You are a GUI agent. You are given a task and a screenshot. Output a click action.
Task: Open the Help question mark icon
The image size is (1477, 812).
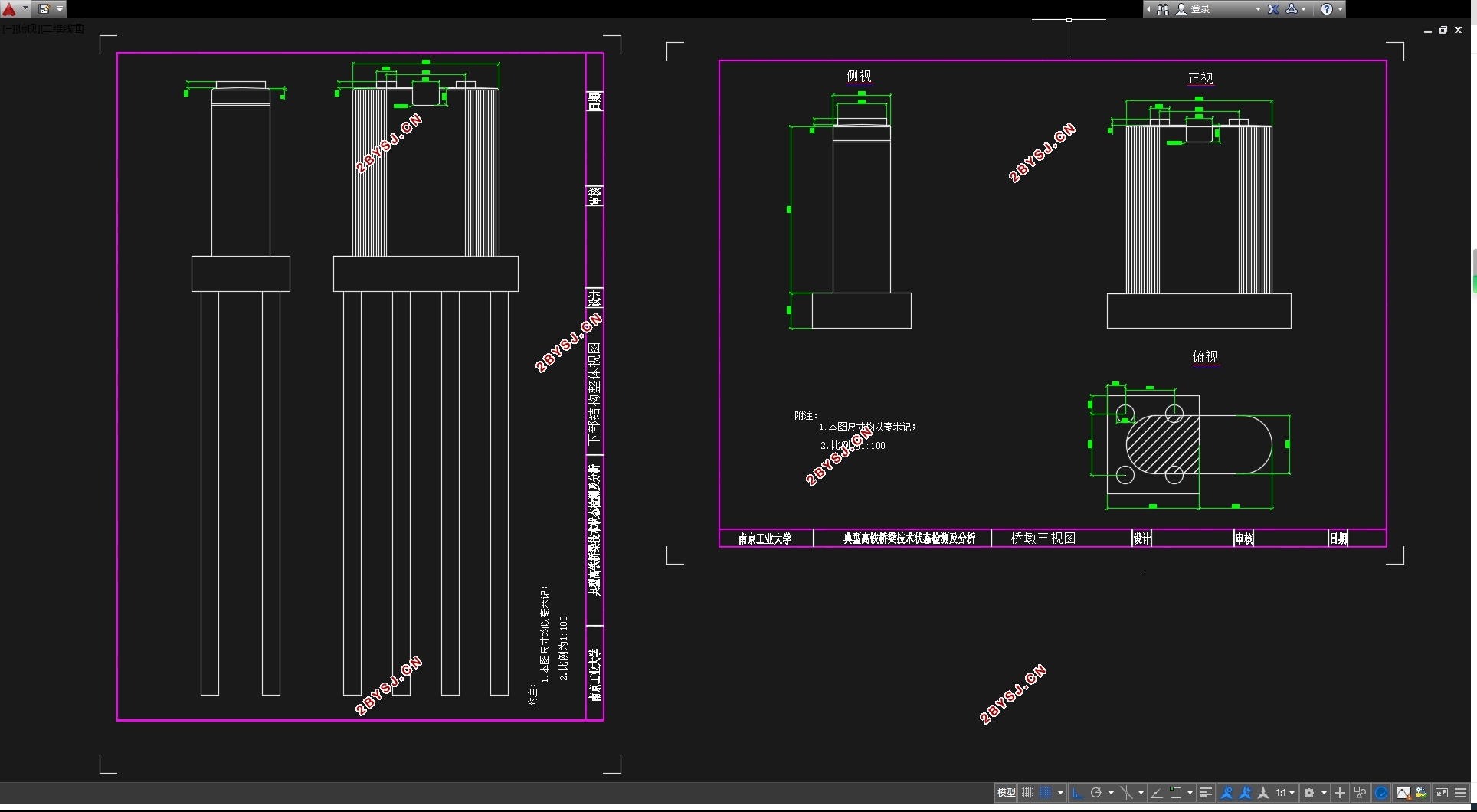[1327, 9]
